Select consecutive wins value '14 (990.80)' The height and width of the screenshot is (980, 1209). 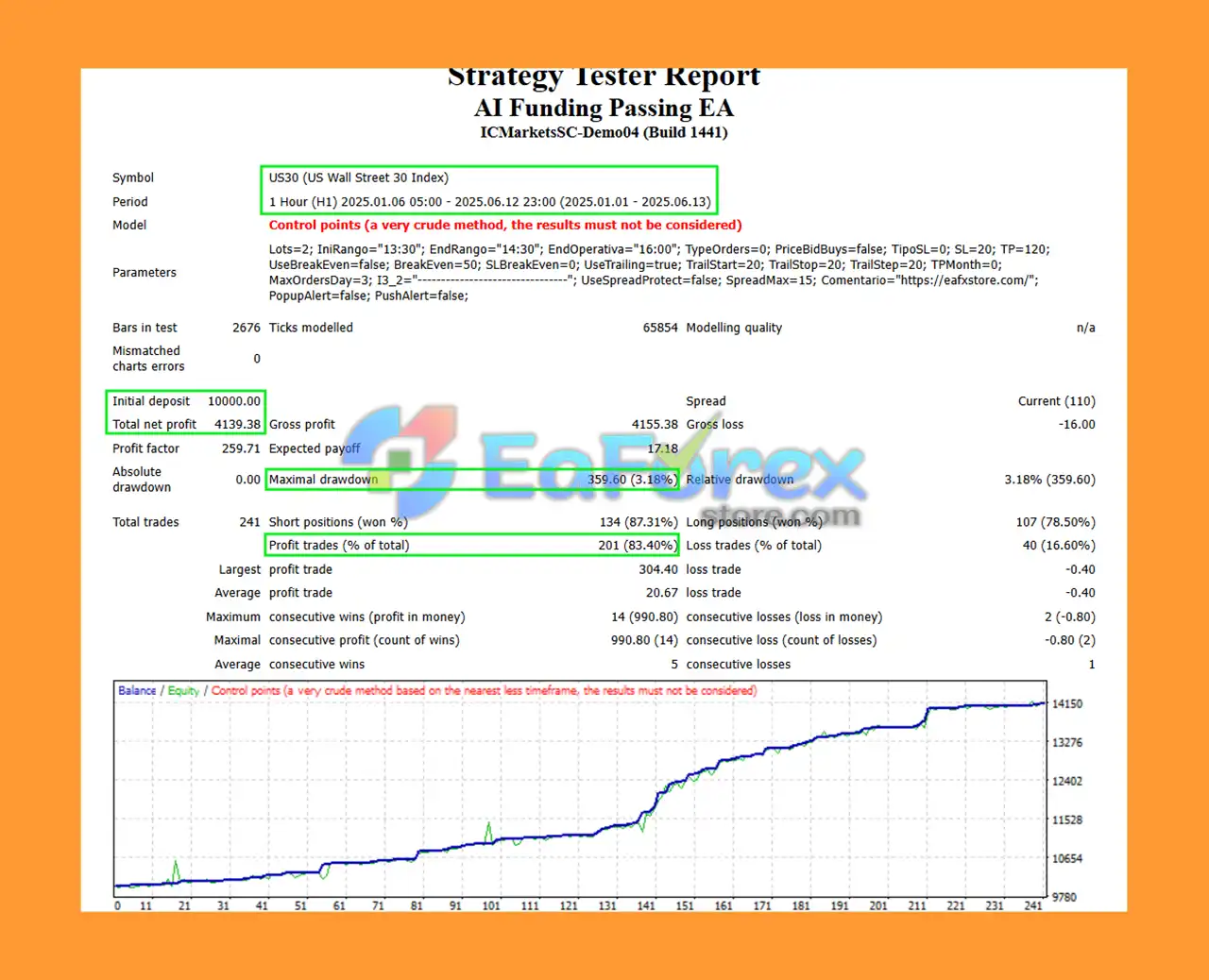[644, 617]
